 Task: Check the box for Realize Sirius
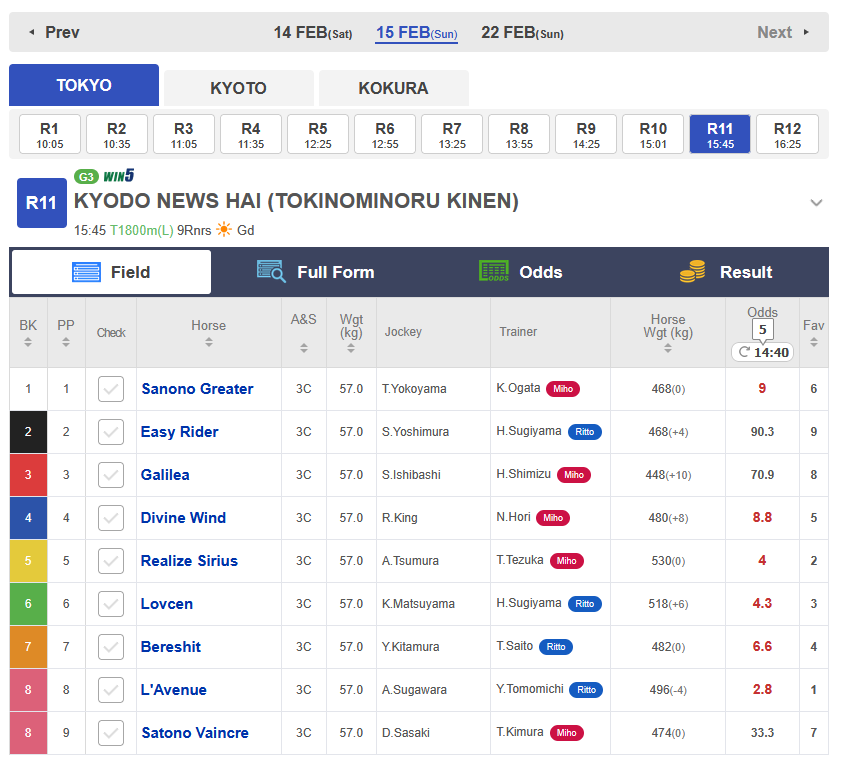click(111, 561)
